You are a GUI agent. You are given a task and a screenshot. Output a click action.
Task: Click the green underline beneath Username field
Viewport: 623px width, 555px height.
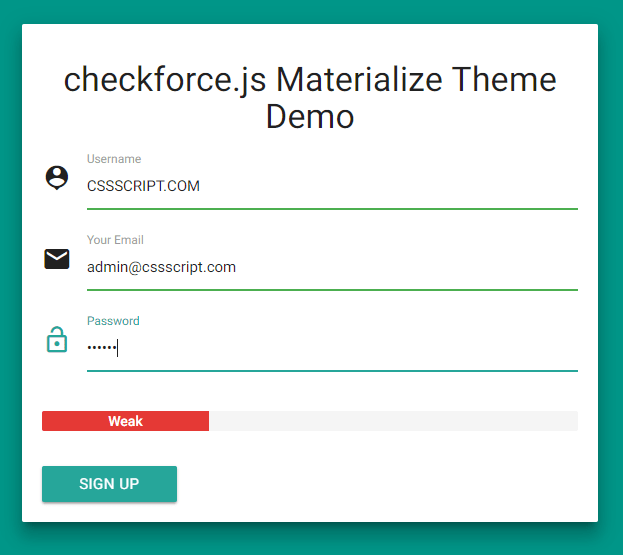[332, 208]
